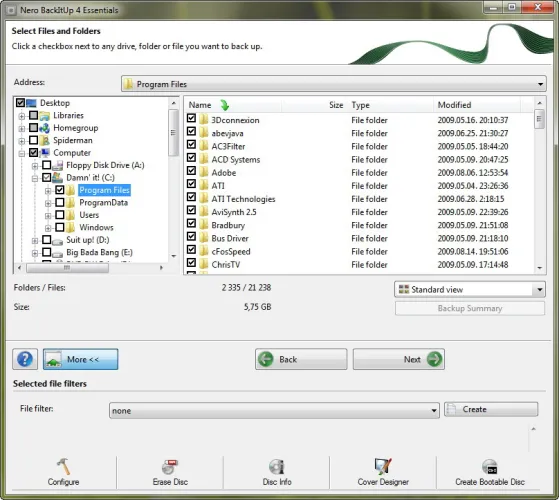The height and width of the screenshot is (500, 559).
Task: Uncheck the abevjava folder checkbox
Action: (191, 132)
